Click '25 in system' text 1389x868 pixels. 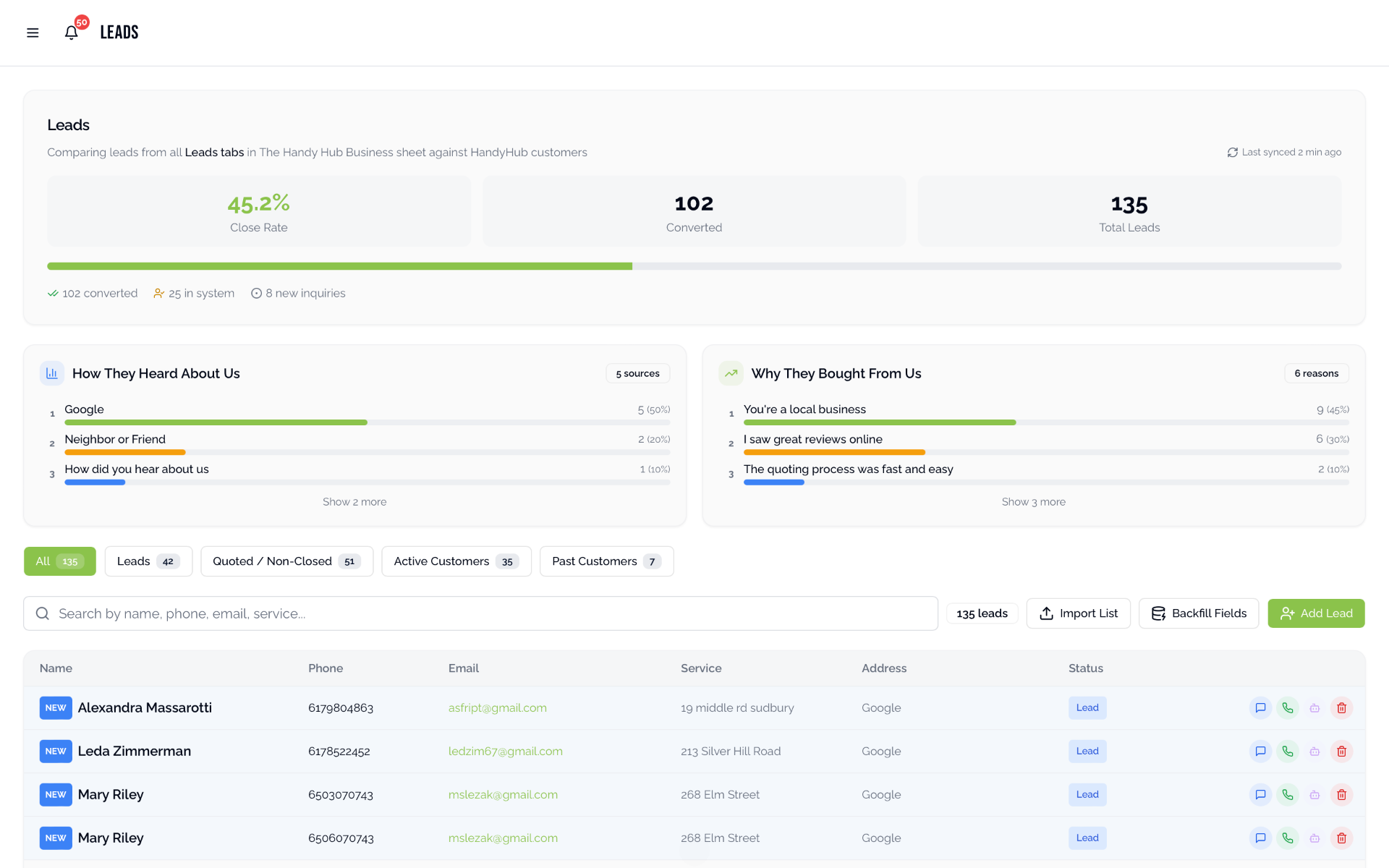(x=202, y=294)
